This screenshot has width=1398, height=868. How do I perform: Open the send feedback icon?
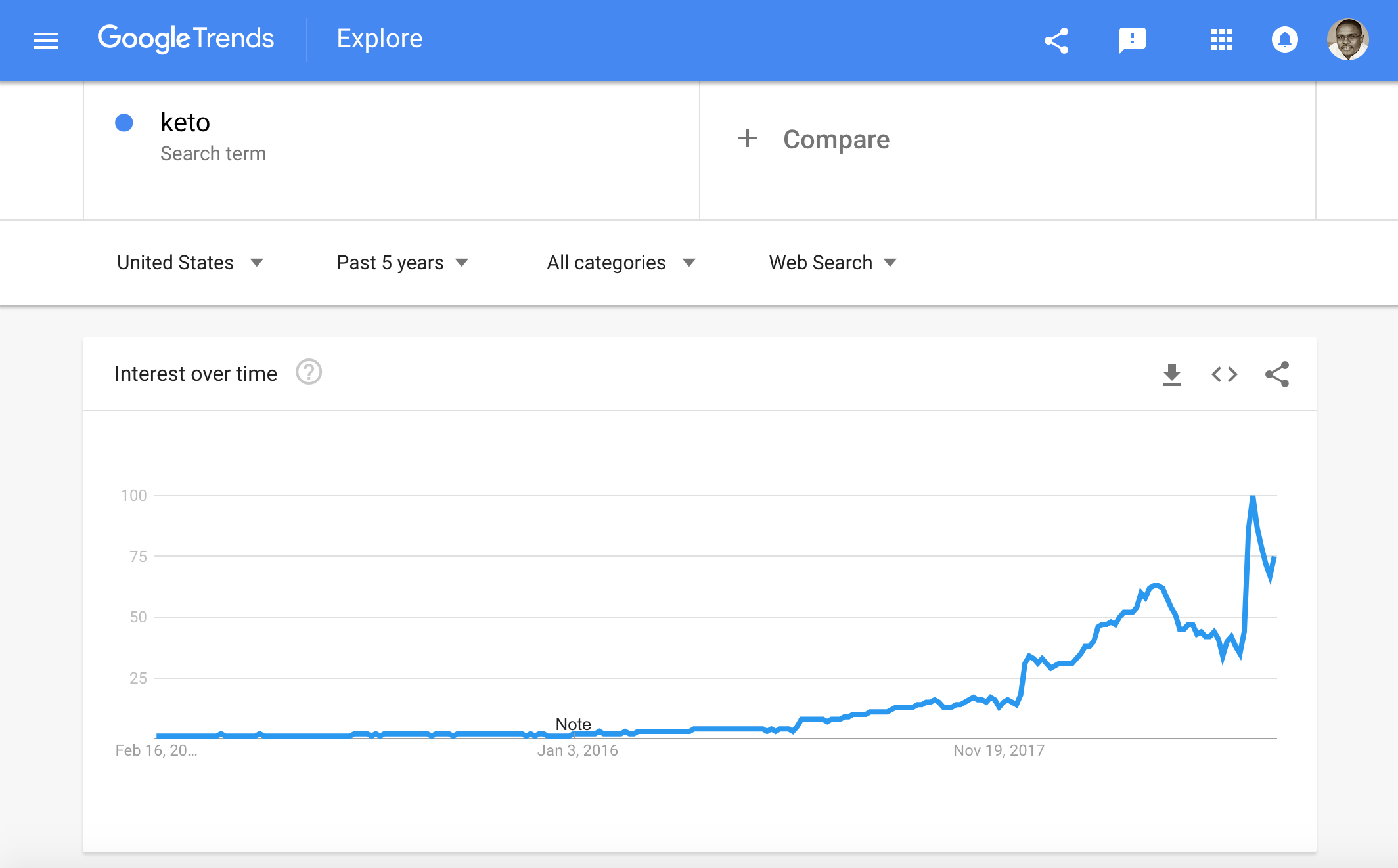pyautogui.click(x=1132, y=40)
